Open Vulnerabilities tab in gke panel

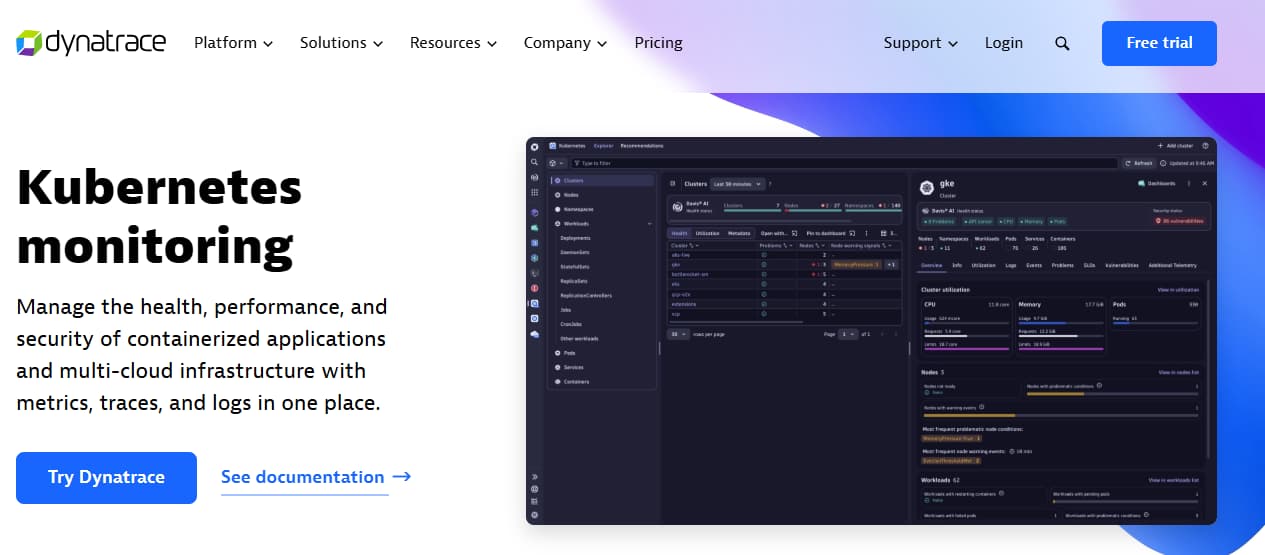[1121, 266]
